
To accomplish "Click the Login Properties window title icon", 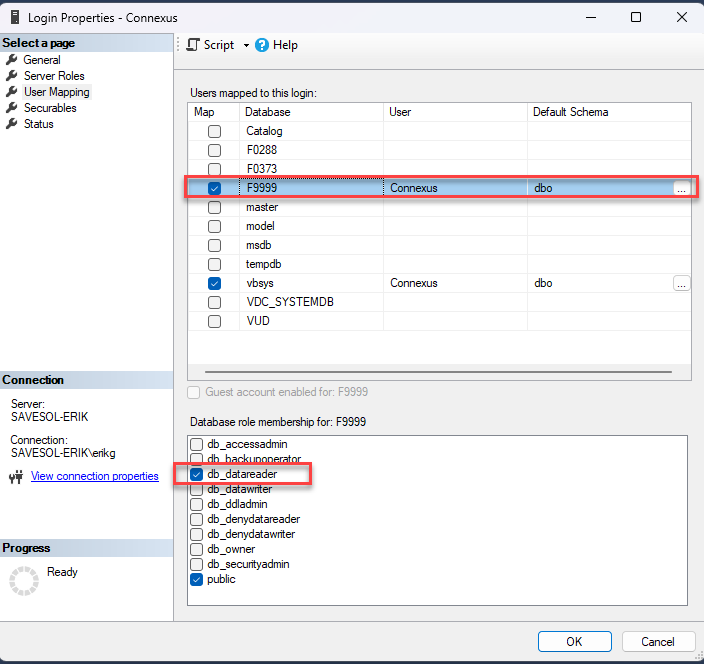I will (x=15, y=17).
